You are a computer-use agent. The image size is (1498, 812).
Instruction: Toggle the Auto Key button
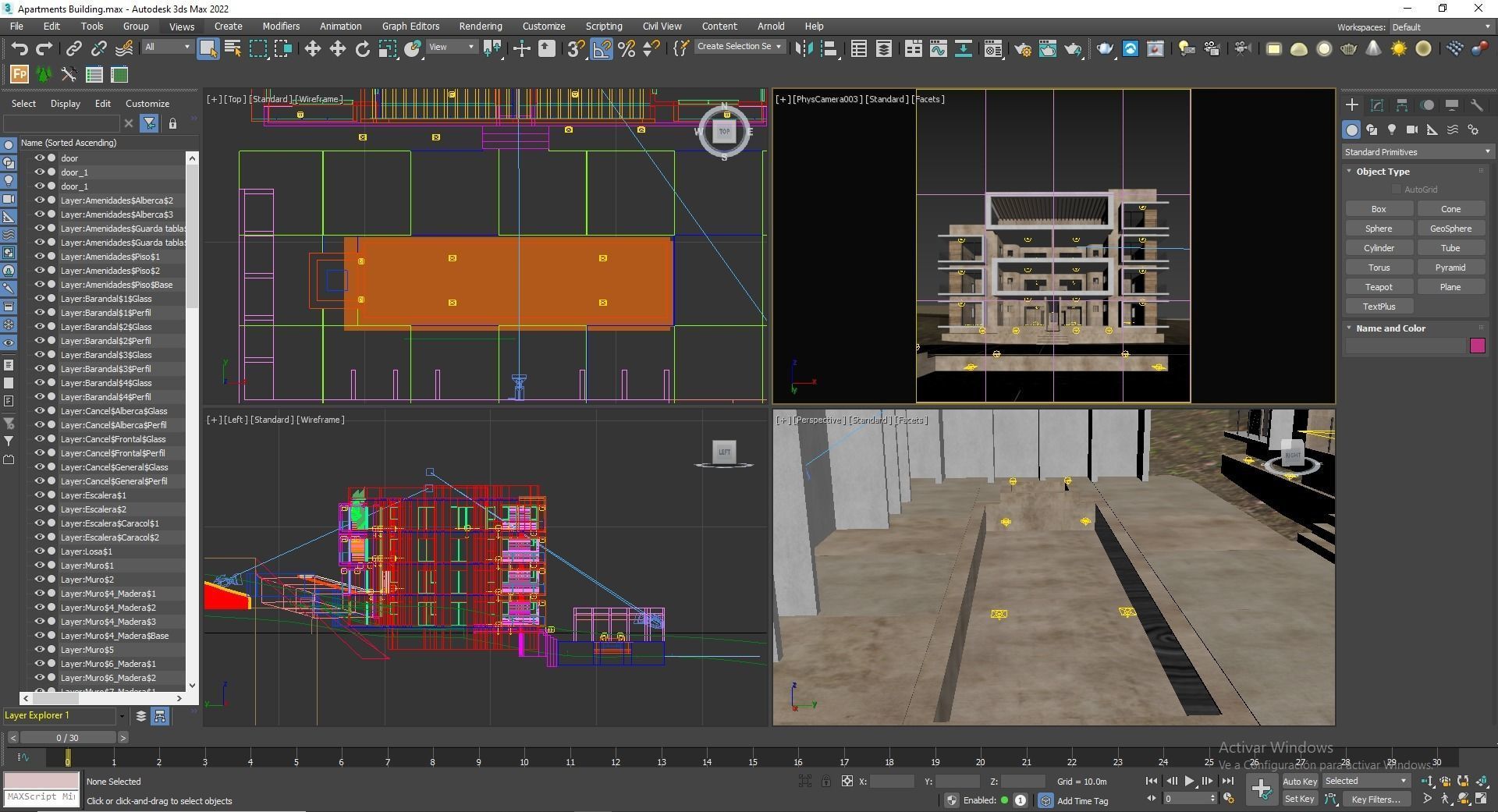coord(1299,781)
